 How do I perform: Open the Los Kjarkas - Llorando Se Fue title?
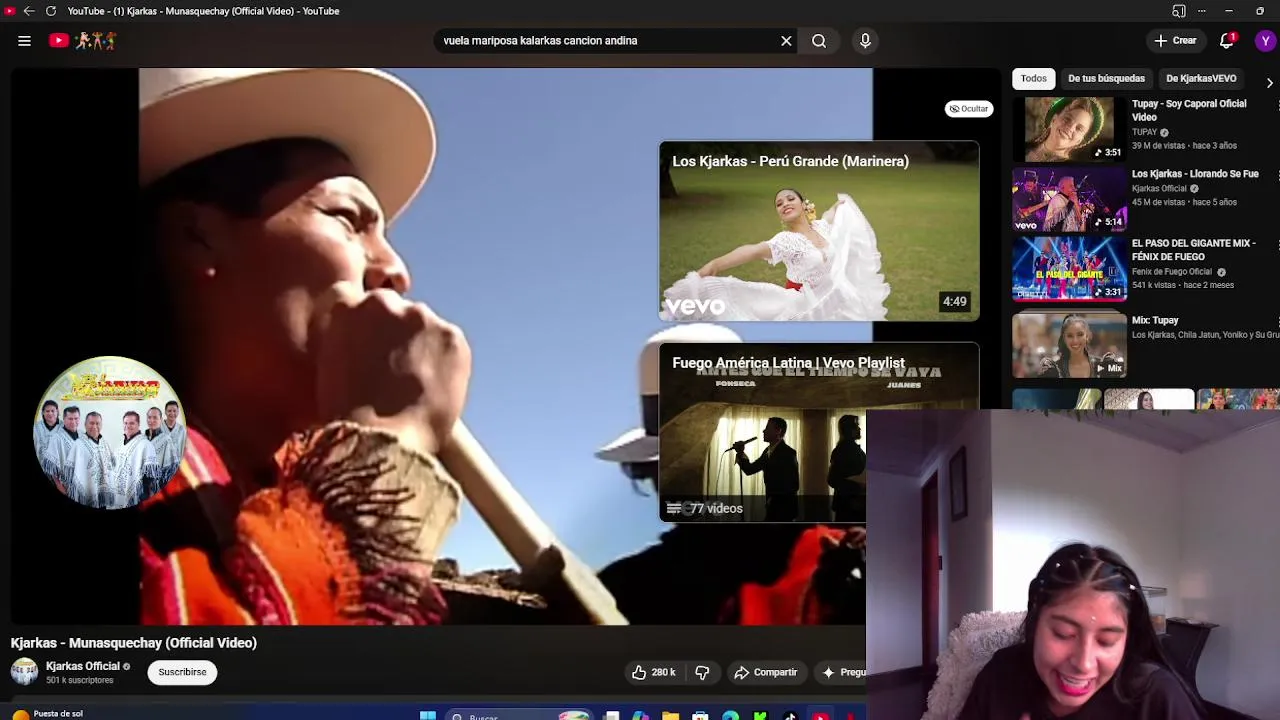[x=1195, y=174]
